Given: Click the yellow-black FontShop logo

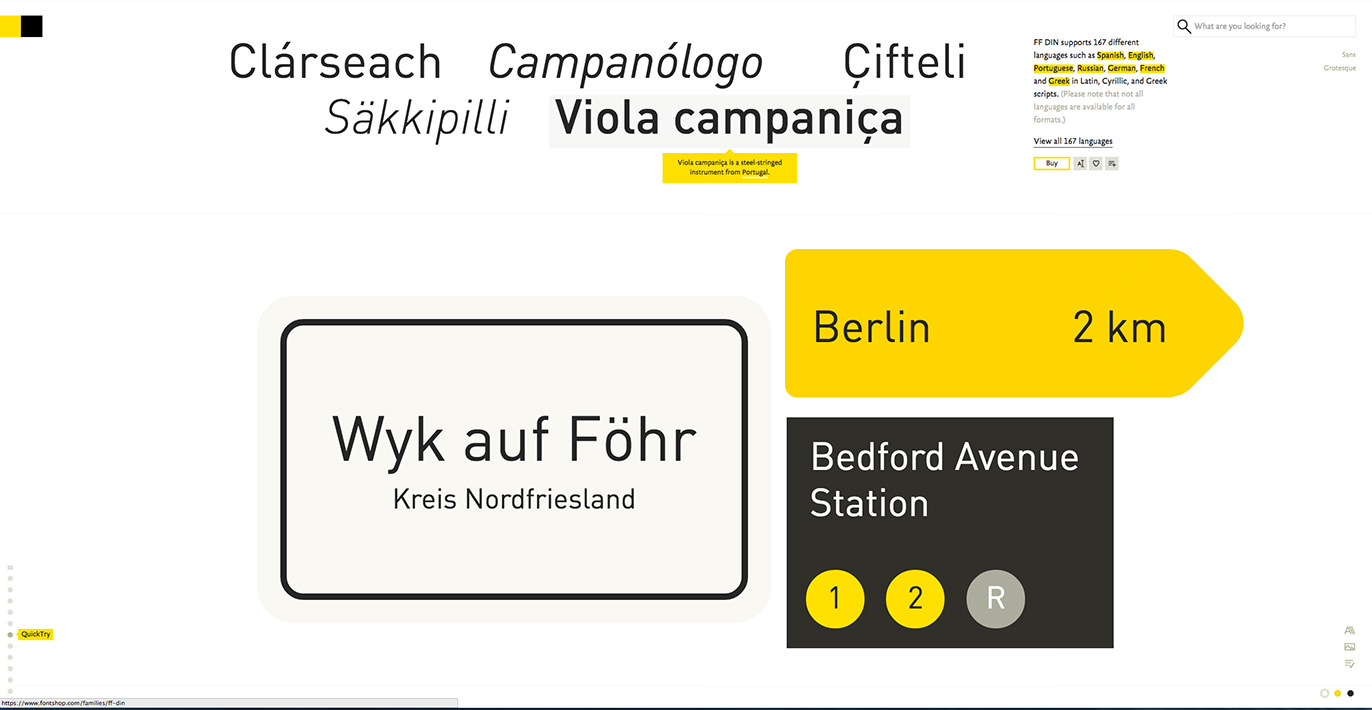Looking at the screenshot, I should (x=21, y=26).
